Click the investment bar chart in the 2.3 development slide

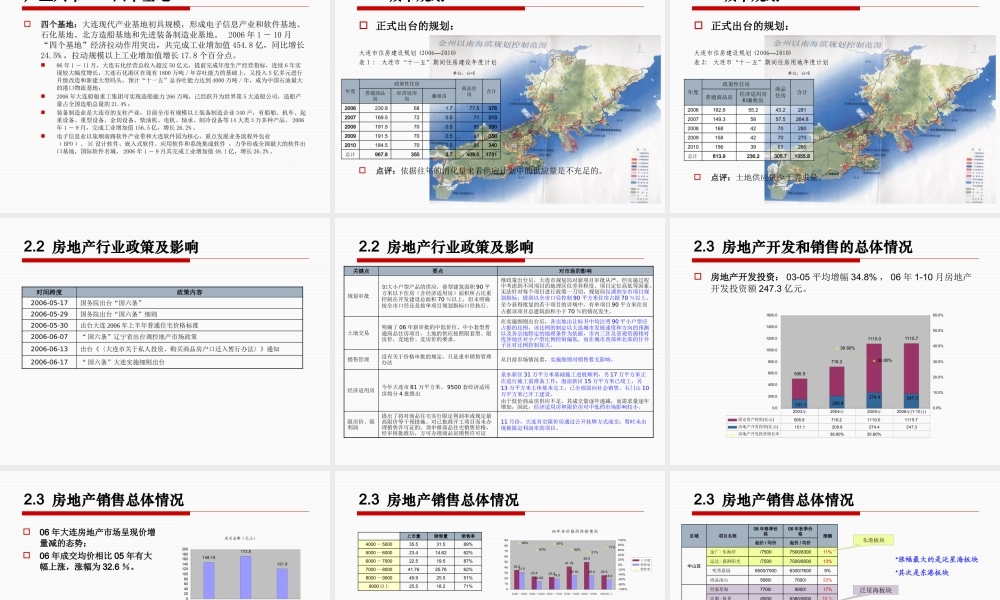click(835, 374)
